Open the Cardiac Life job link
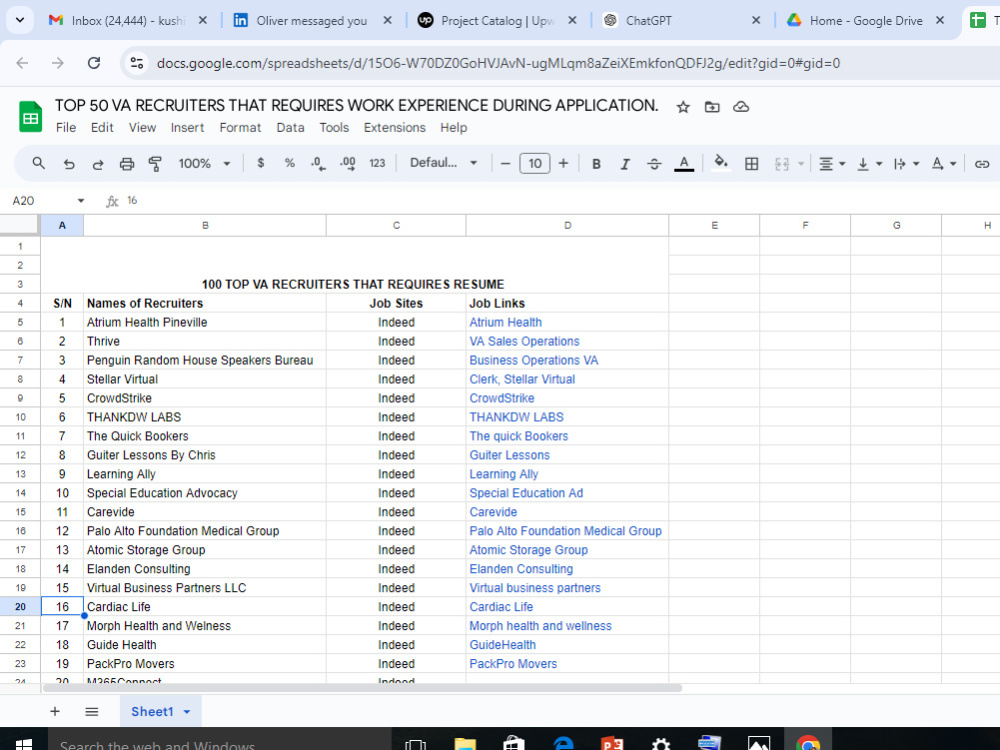 pos(501,607)
